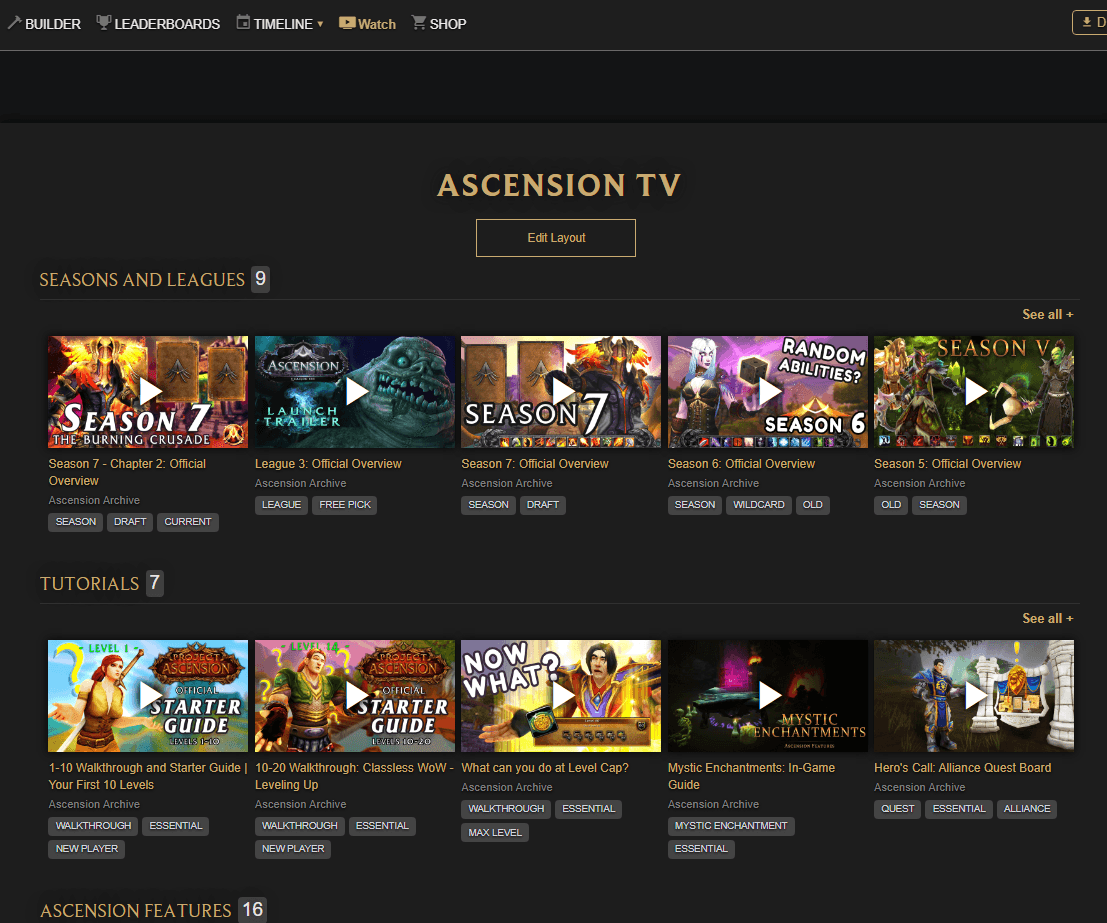Open Season 5: Official Overview title link
Image resolution: width=1107 pixels, height=923 pixels.
point(947,464)
